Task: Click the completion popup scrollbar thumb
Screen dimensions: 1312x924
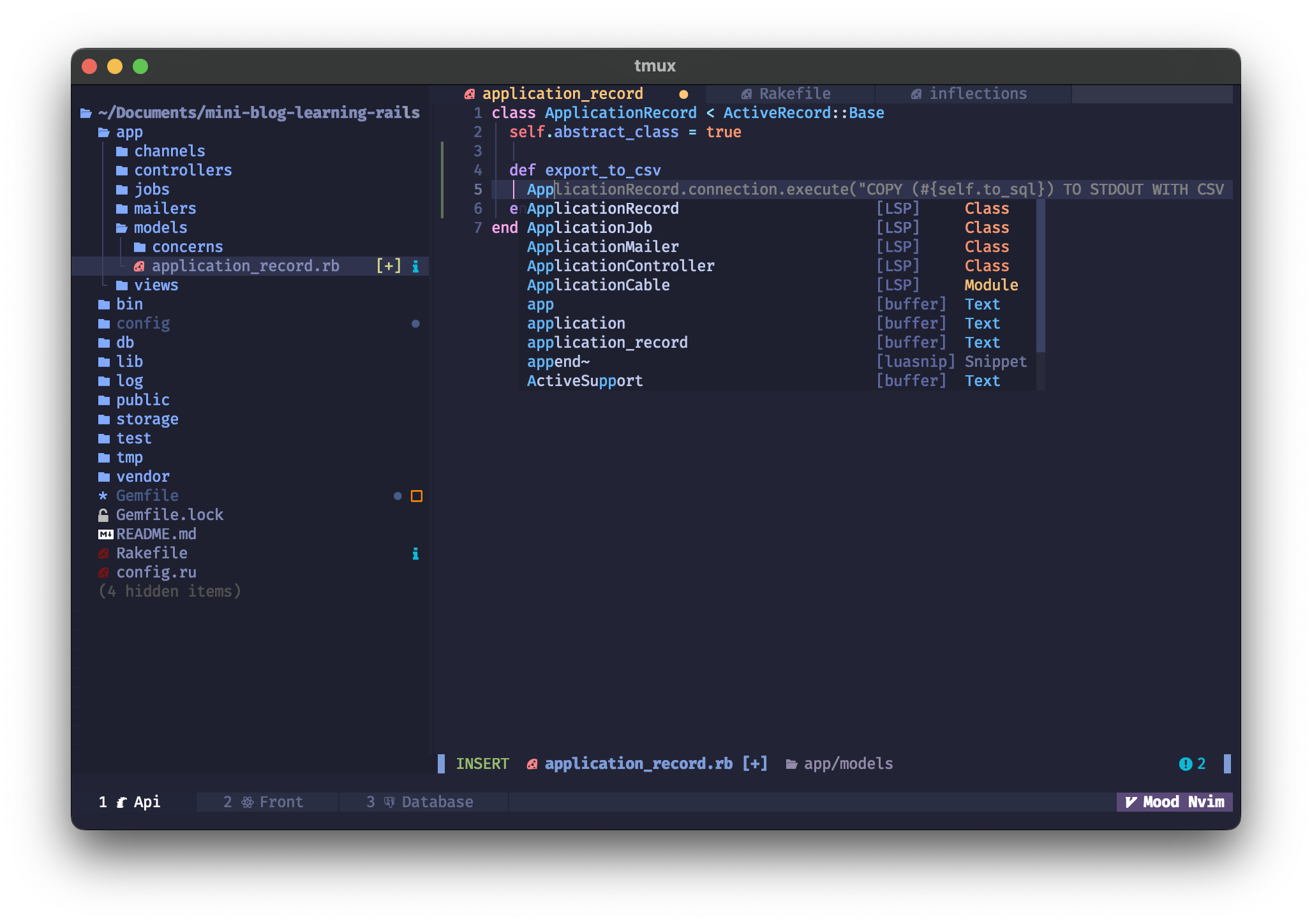Action: click(x=1040, y=276)
